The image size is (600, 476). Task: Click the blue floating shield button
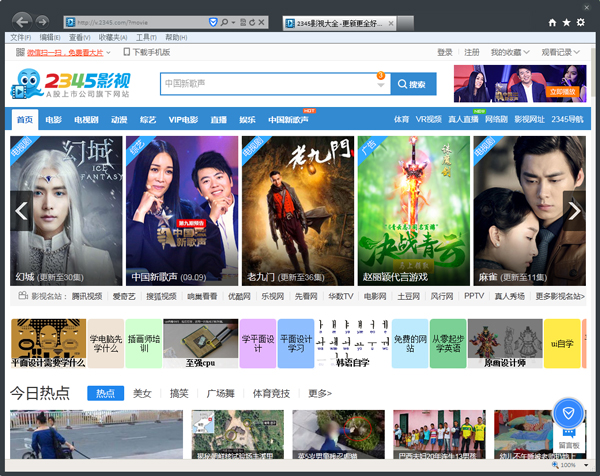tap(568, 413)
